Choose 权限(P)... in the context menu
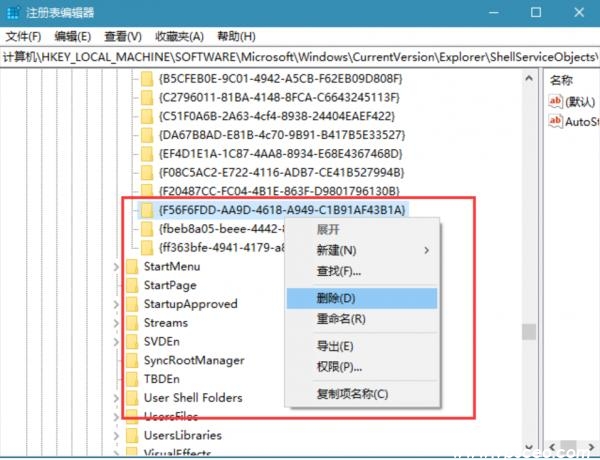 pos(362,367)
